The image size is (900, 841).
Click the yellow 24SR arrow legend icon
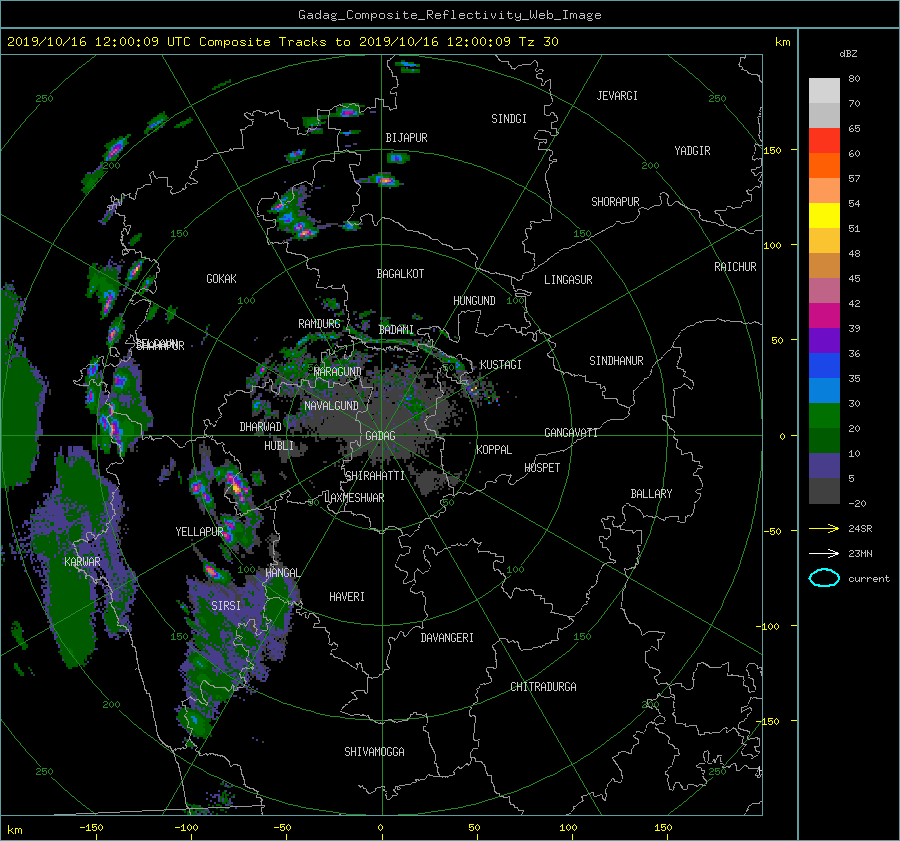(x=824, y=528)
